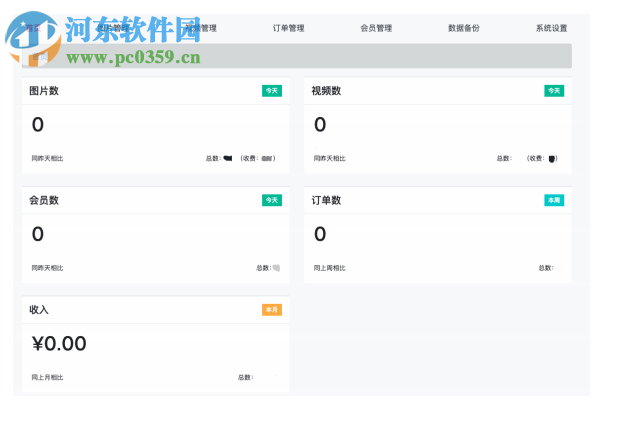Select the 订单数 card title
Image resolution: width=638 pixels, height=421 pixels.
[326, 200]
